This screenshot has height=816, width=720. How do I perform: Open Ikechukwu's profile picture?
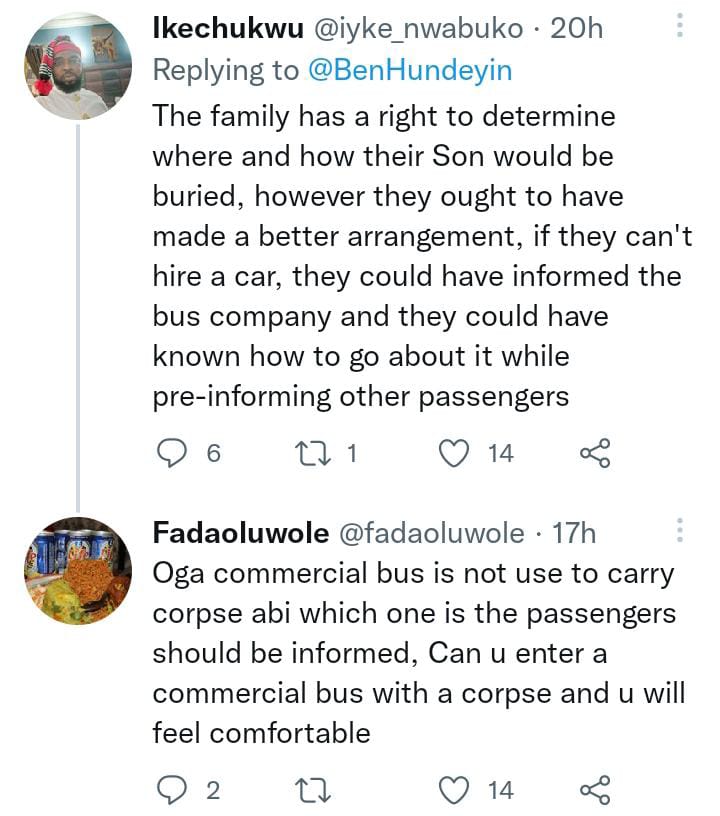78,69
